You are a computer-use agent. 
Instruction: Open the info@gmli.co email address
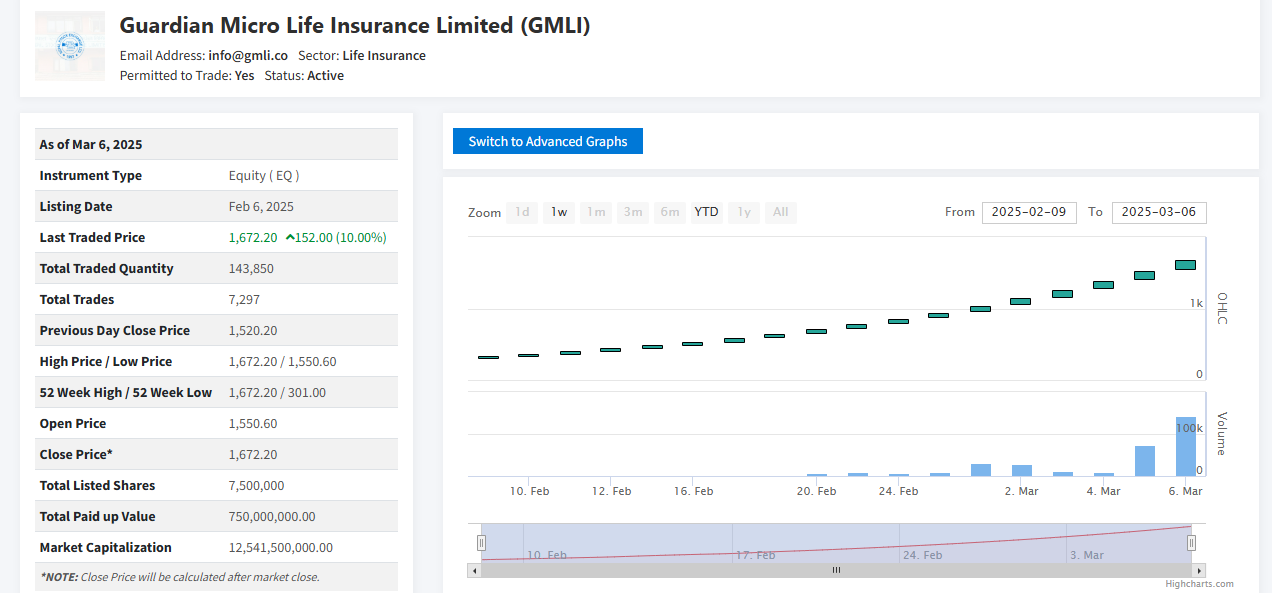coord(248,56)
